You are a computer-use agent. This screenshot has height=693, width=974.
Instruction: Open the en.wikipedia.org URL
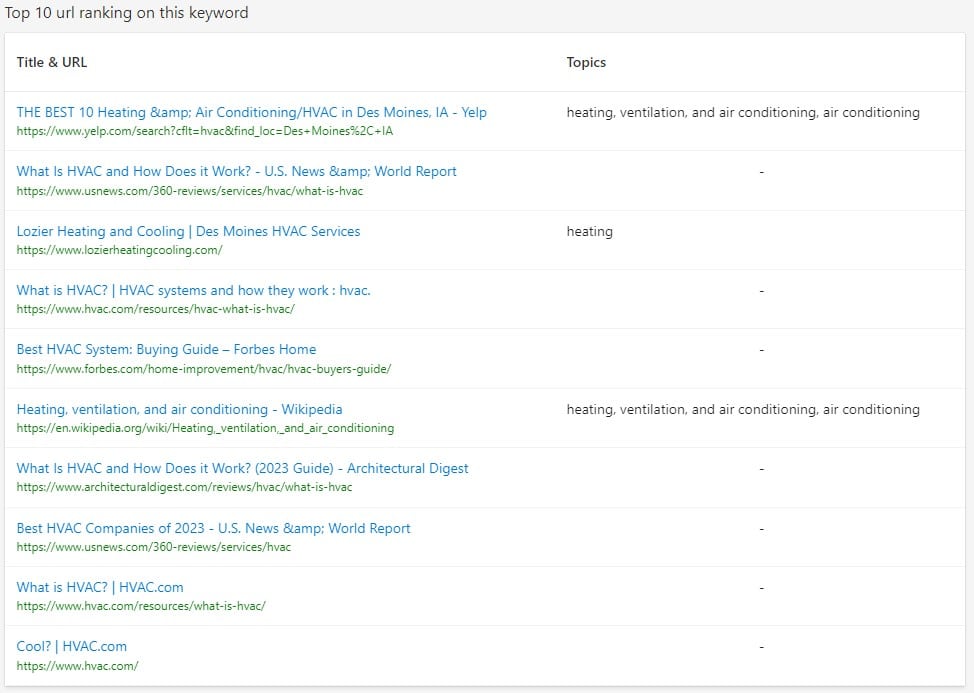pos(205,428)
